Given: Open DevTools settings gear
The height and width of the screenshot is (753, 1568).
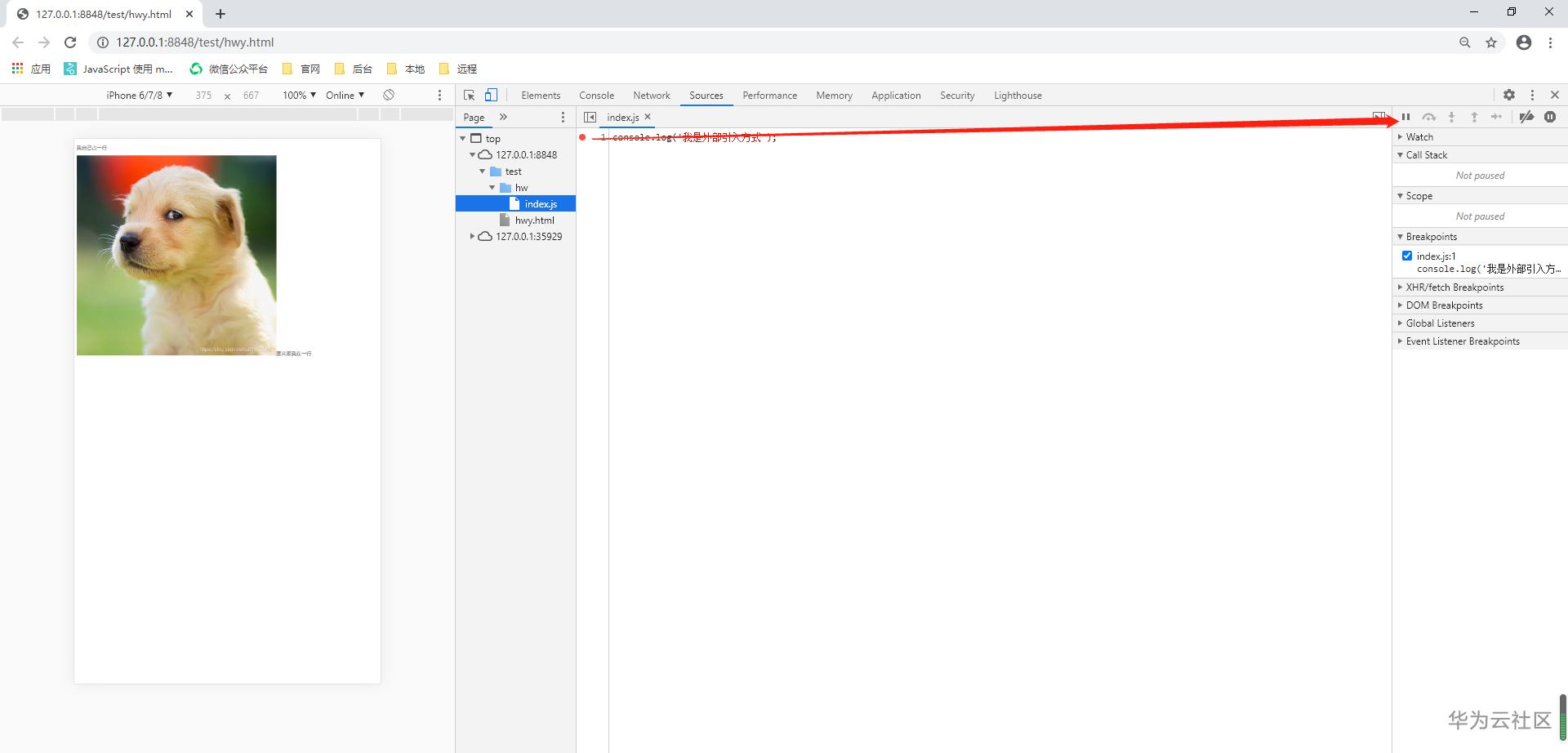Looking at the screenshot, I should point(1509,95).
